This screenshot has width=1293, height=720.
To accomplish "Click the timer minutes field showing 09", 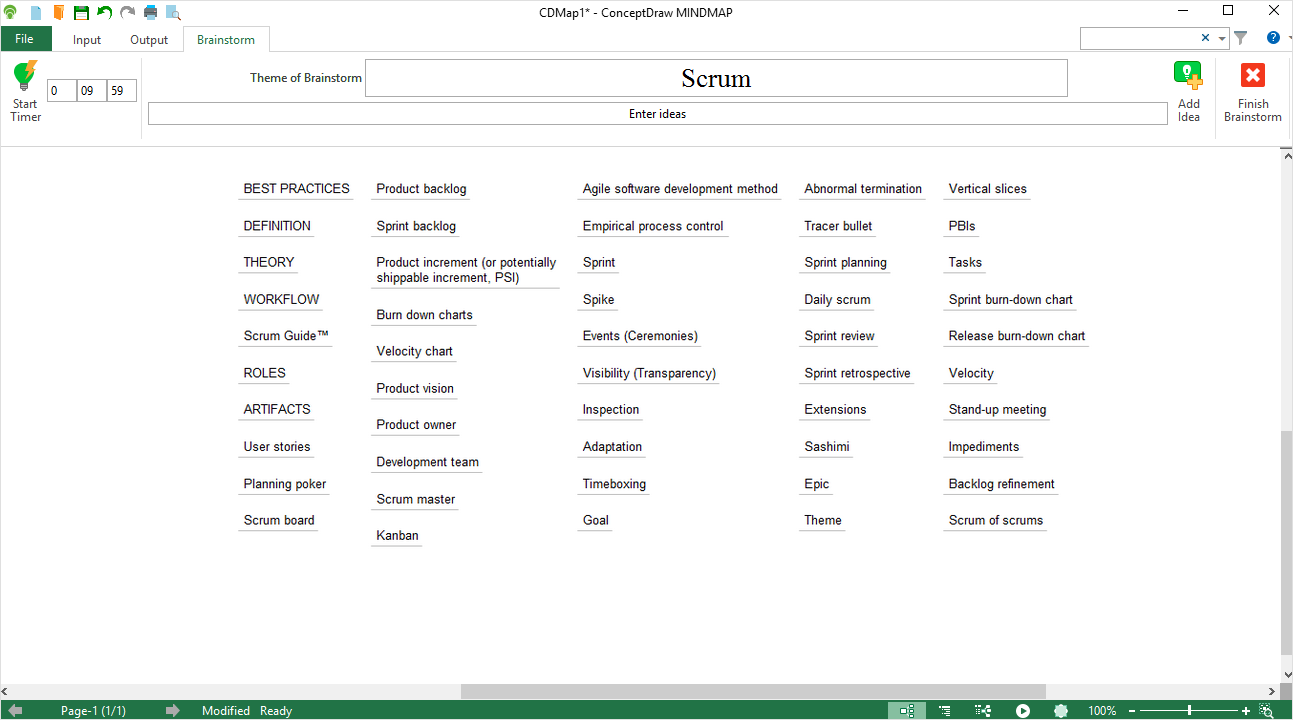I will coord(91,91).
